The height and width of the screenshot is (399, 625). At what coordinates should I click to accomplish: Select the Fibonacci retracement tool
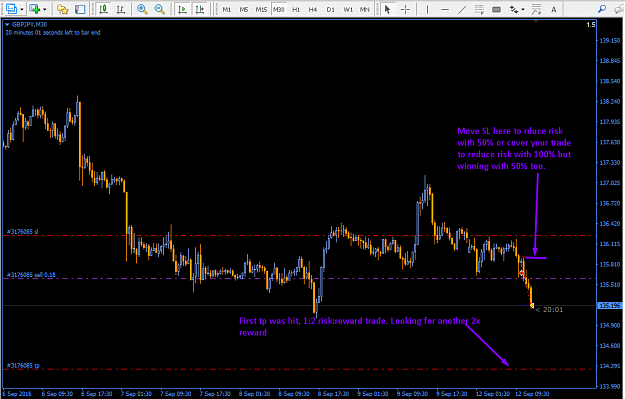[x=479, y=9]
